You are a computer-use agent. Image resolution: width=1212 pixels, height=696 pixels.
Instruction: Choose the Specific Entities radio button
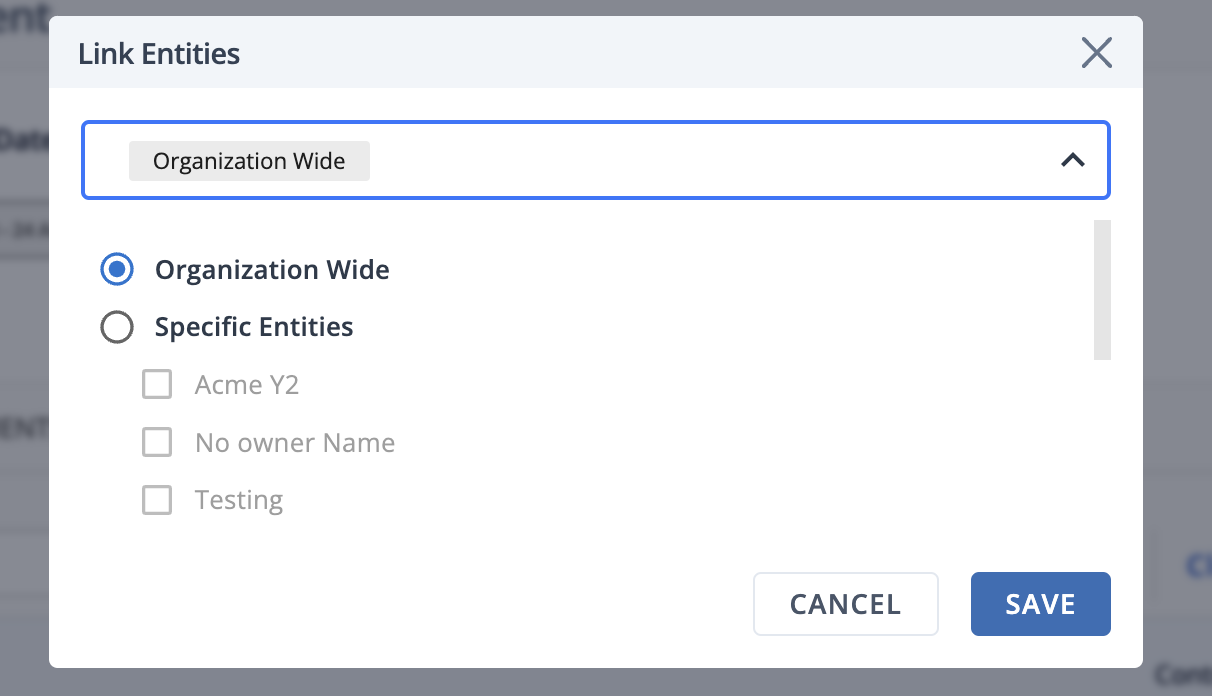pyautogui.click(x=117, y=327)
